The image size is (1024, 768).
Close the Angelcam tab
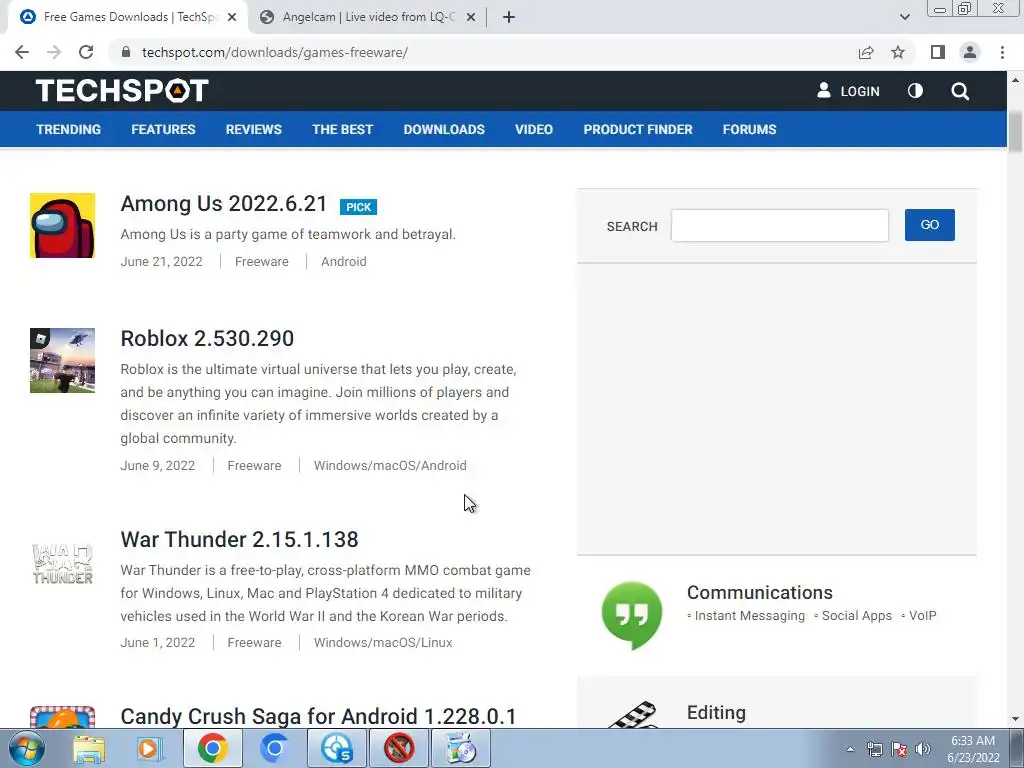click(471, 17)
